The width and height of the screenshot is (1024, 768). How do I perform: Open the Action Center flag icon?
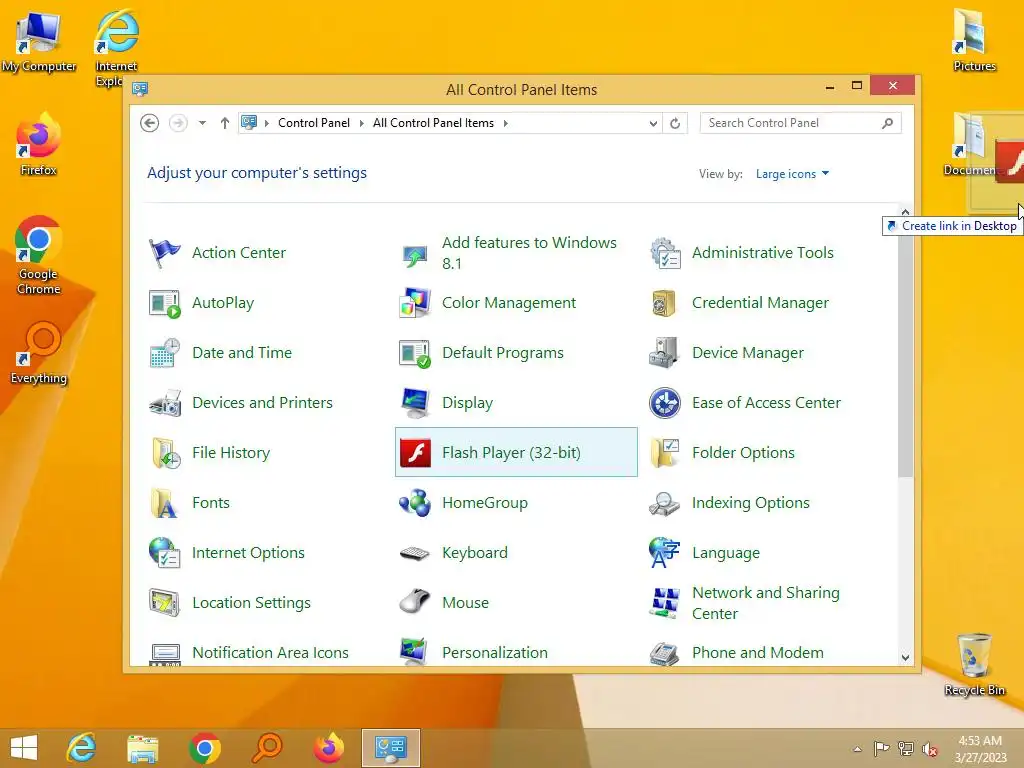pyautogui.click(x=164, y=253)
